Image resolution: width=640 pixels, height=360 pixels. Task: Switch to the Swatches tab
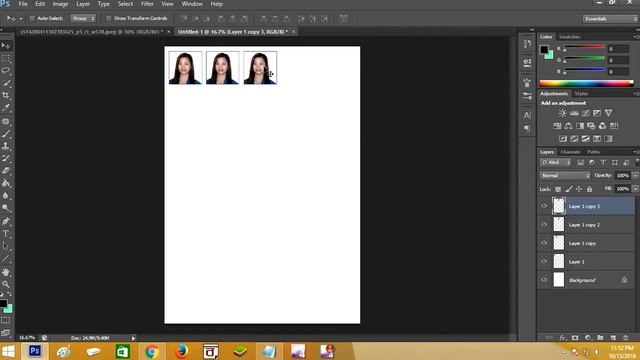tap(569, 37)
